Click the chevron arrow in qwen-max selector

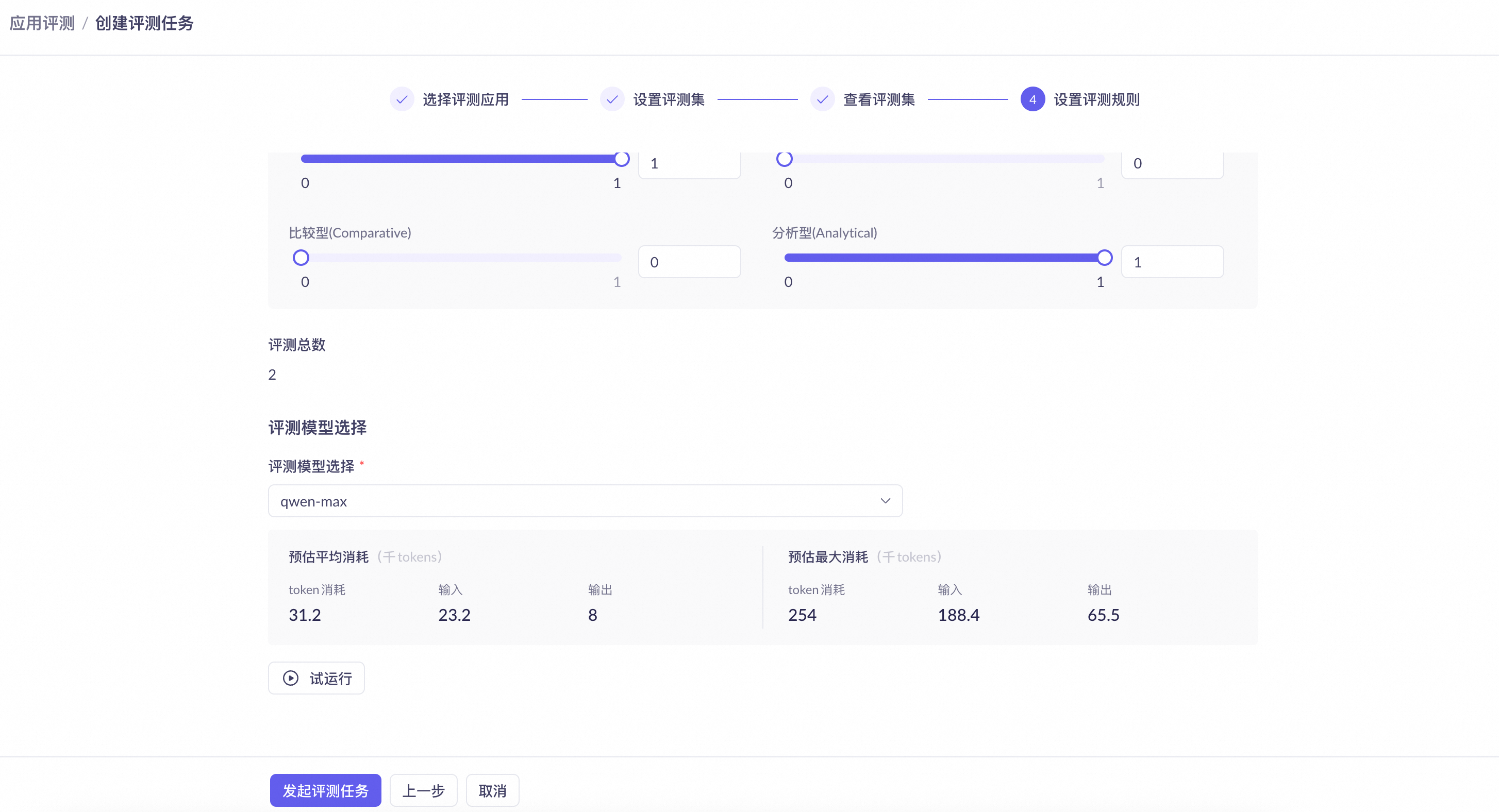click(885, 501)
